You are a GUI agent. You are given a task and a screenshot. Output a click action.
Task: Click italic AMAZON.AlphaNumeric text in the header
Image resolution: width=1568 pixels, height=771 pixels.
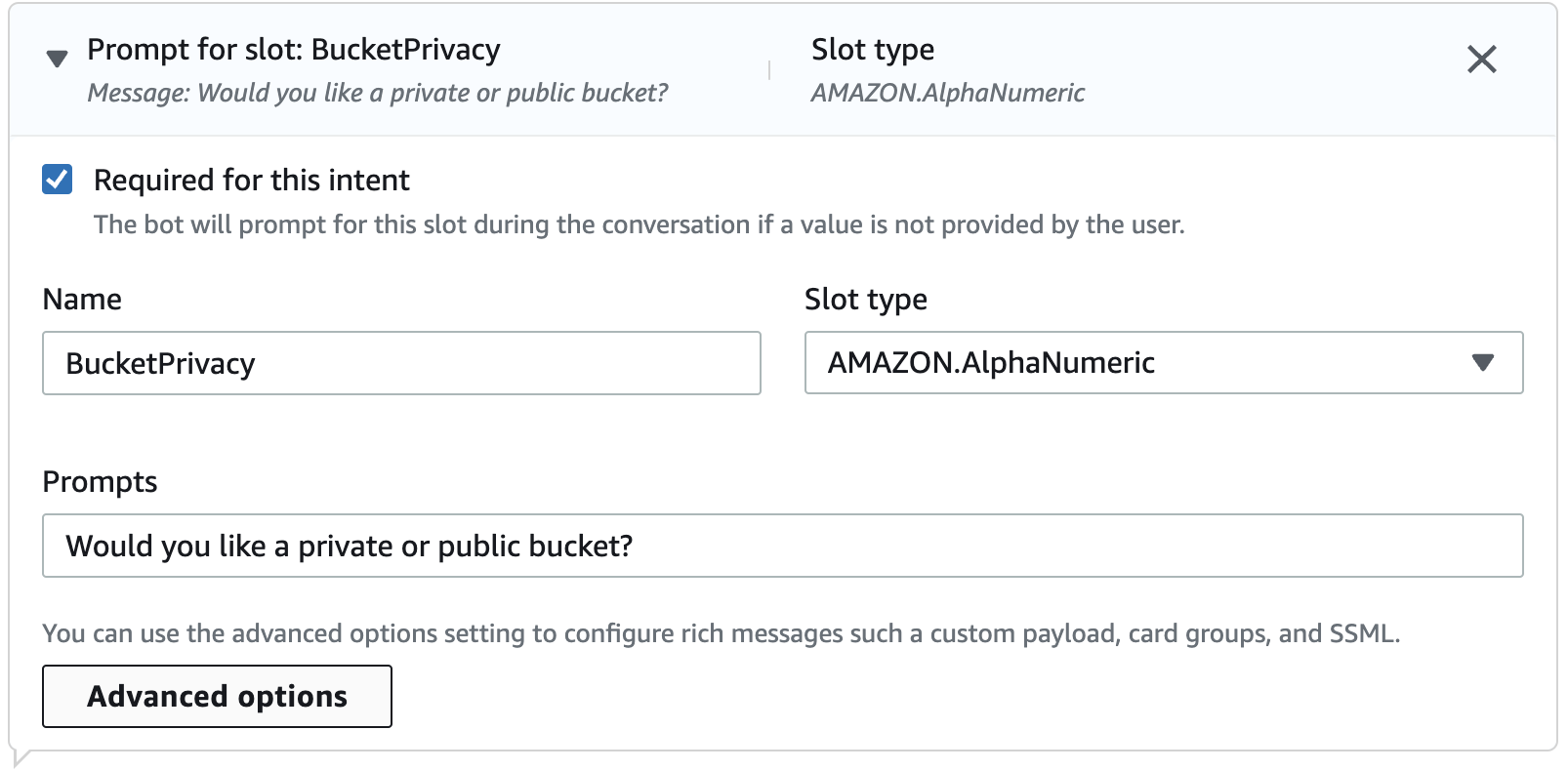point(947,93)
